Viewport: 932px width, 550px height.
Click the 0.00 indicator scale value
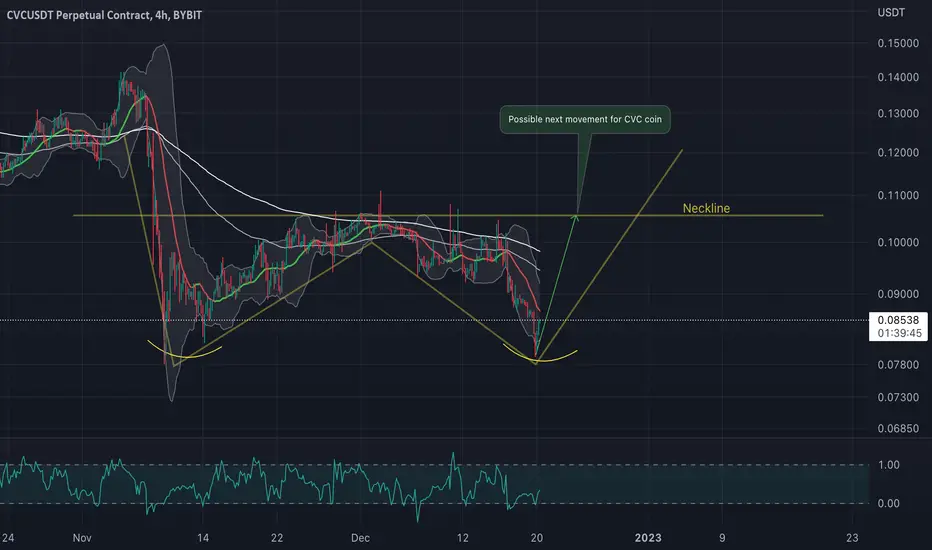(889, 504)
